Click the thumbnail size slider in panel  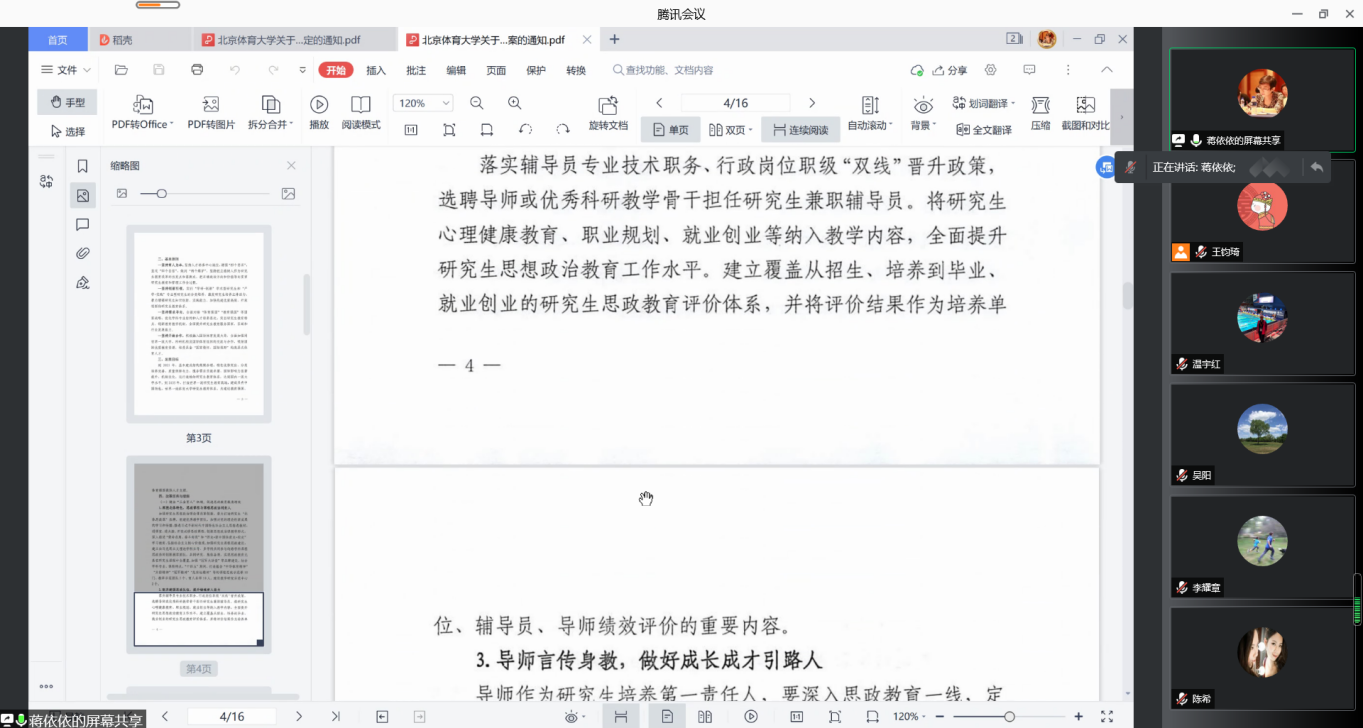[162, 193]
